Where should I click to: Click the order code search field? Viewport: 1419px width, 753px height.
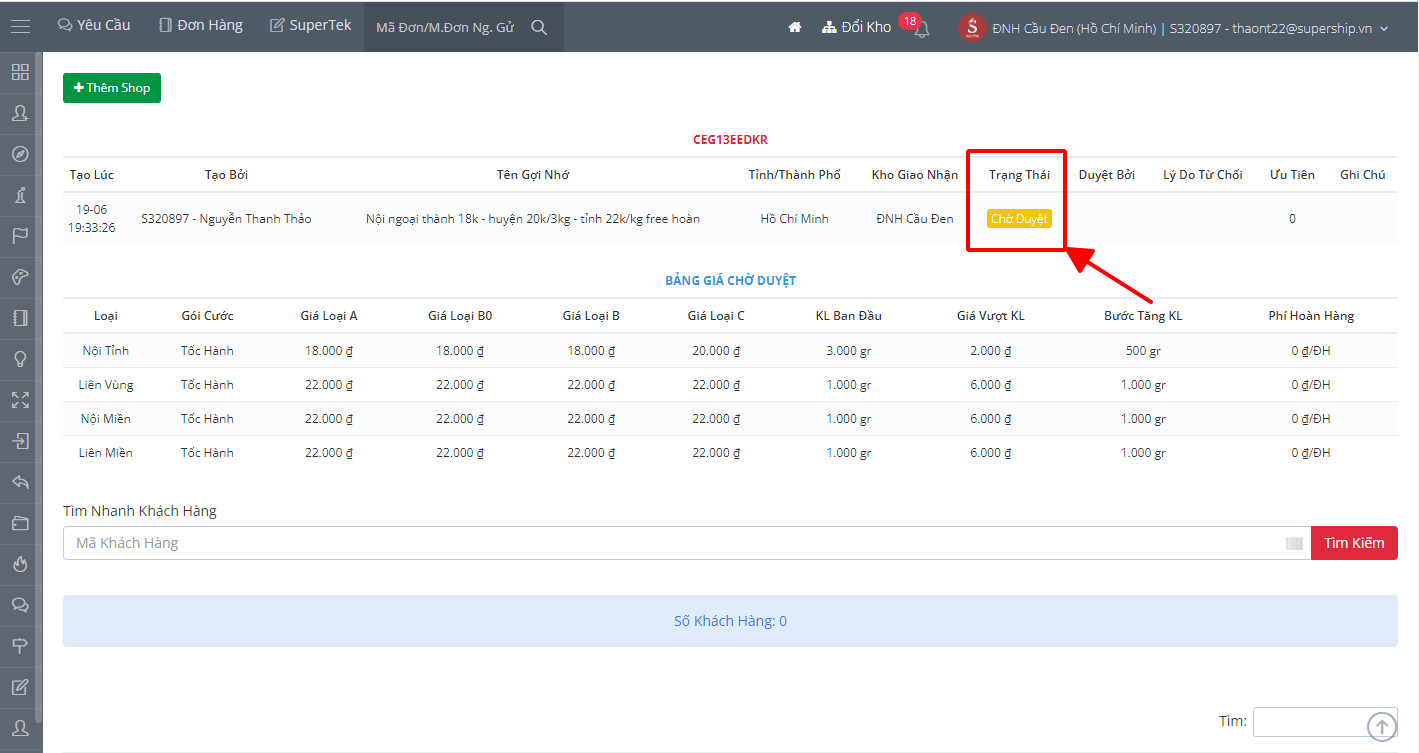pos(445,27)
